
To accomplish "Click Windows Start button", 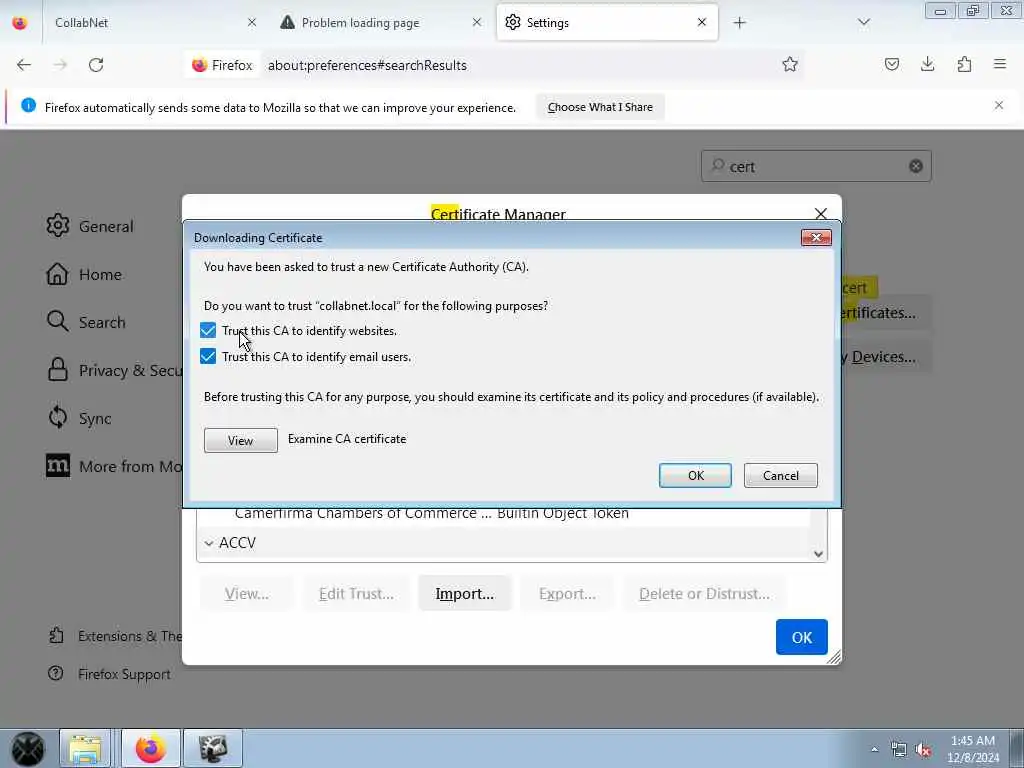I will (27, 749).
